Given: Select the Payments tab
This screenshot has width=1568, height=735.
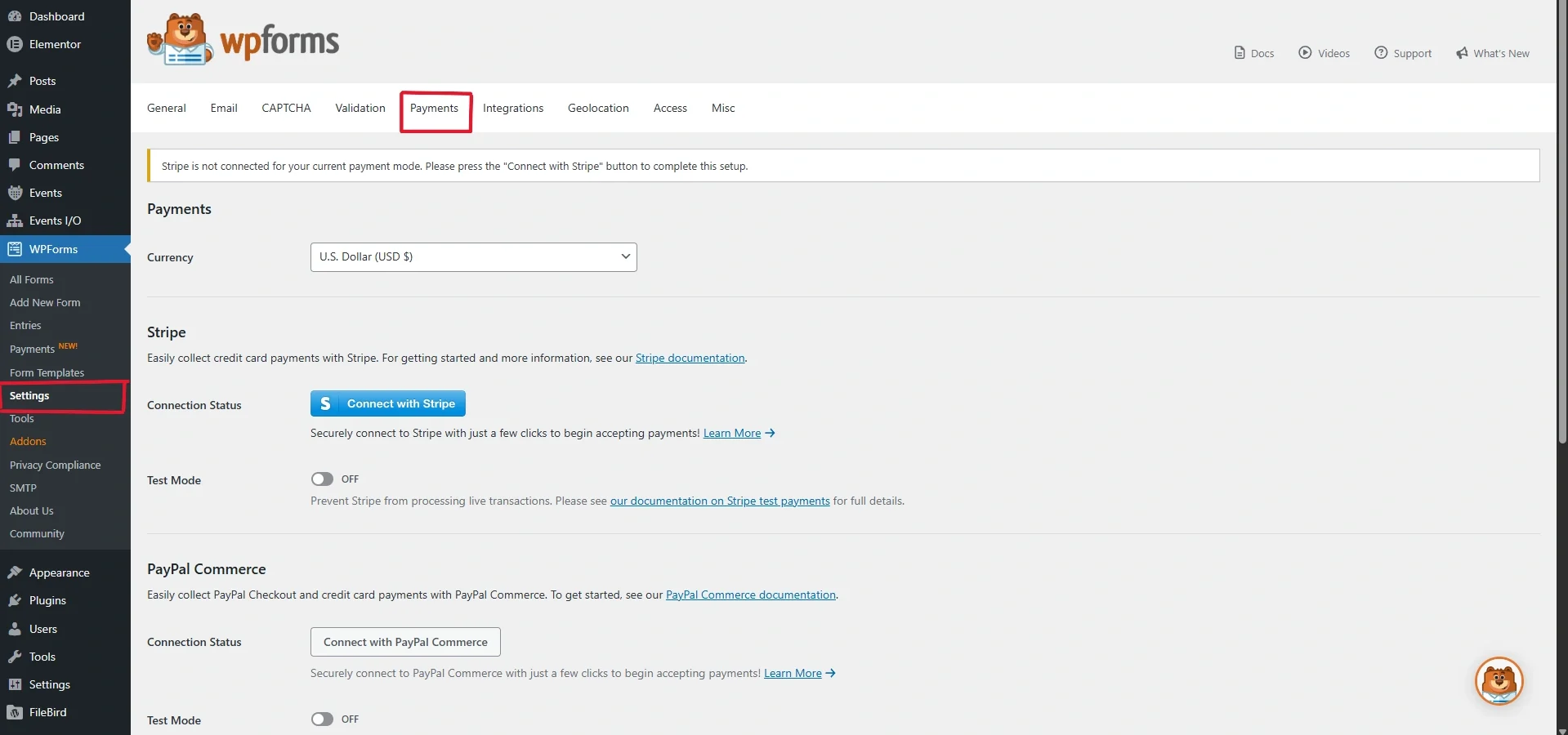Looking at the screenshot, I should pos(434,108).
